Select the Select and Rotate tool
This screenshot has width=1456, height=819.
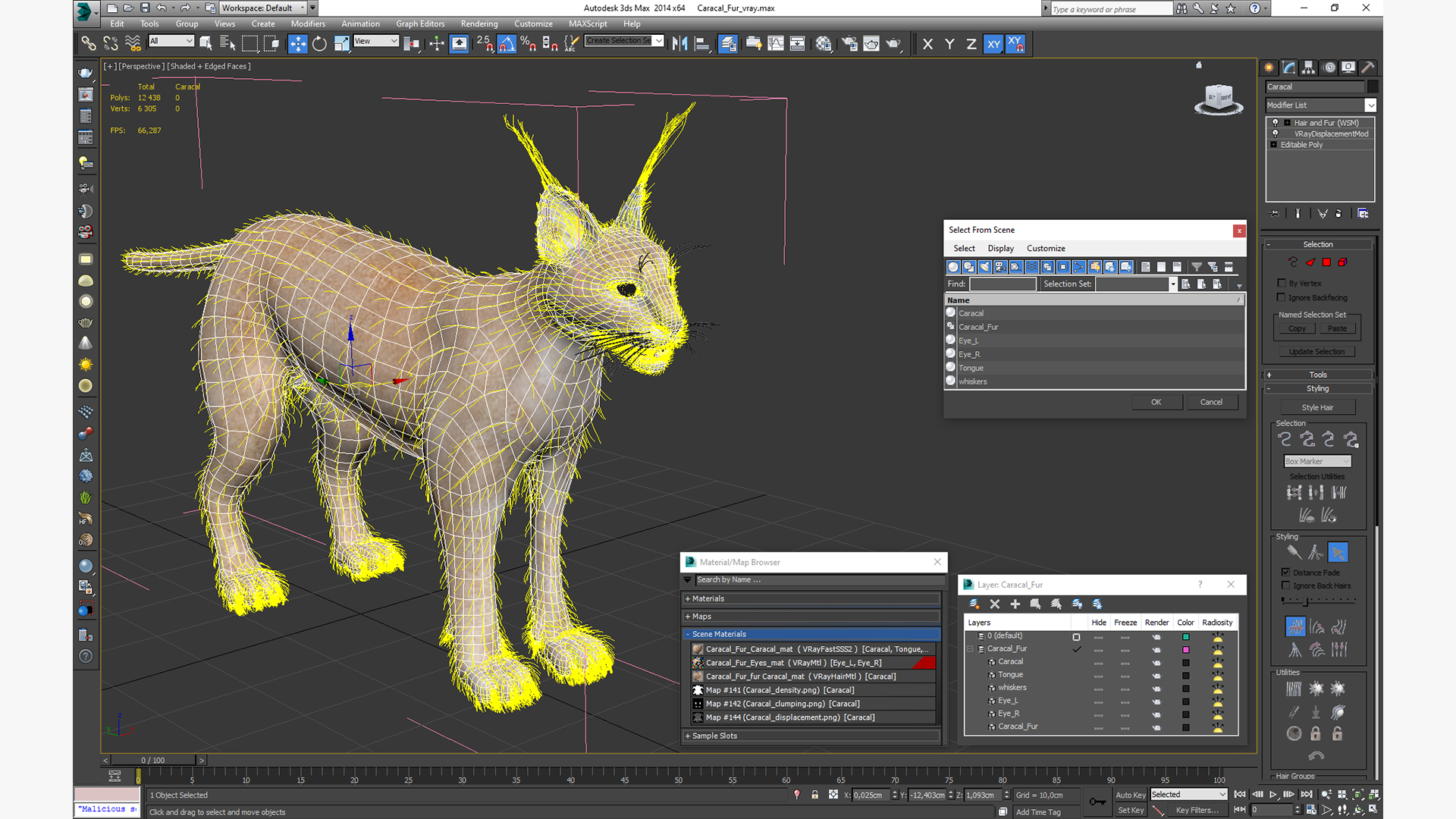click(319, 44)
